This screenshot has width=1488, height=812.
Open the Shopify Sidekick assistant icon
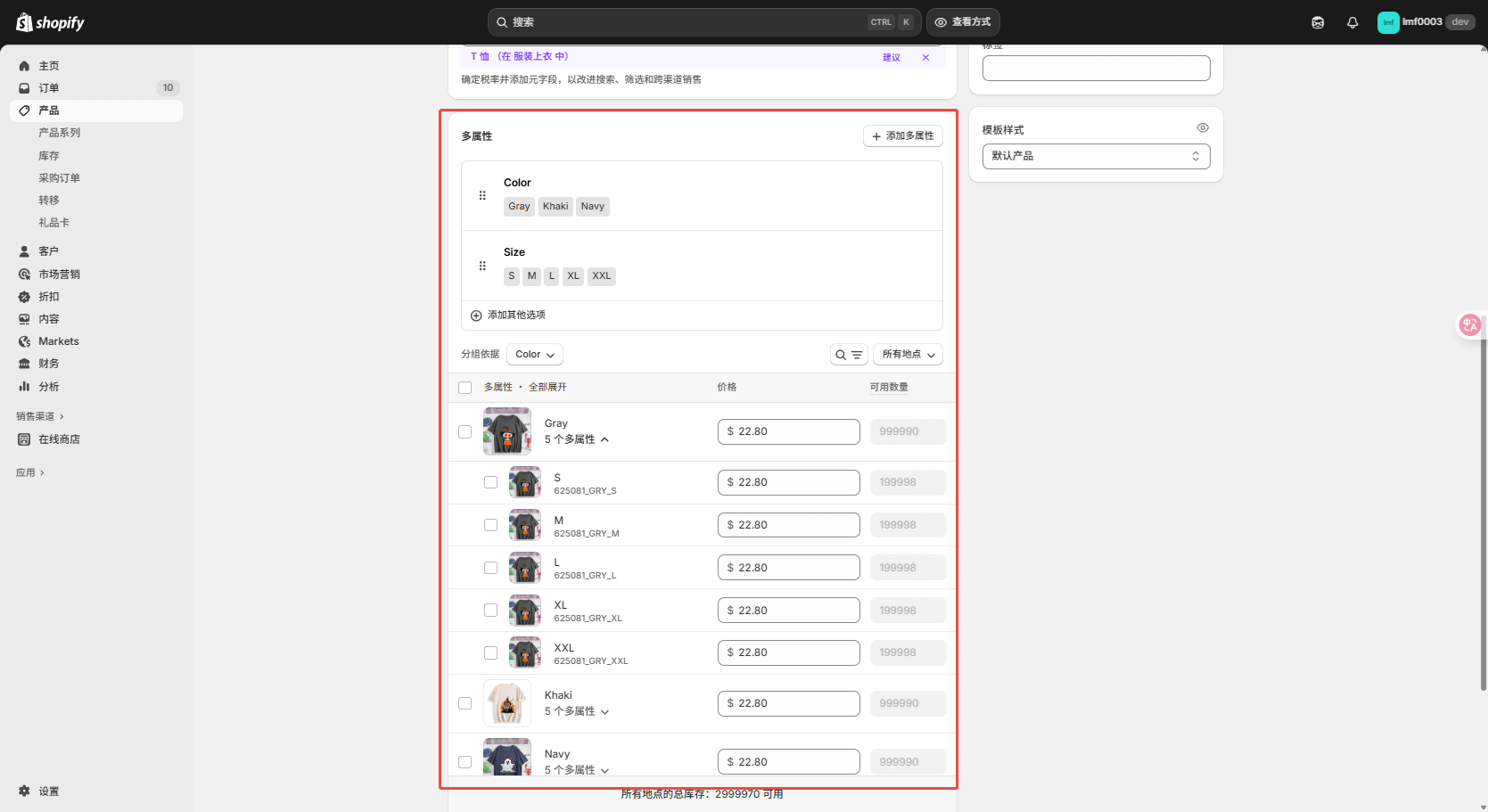point(1318,22)
